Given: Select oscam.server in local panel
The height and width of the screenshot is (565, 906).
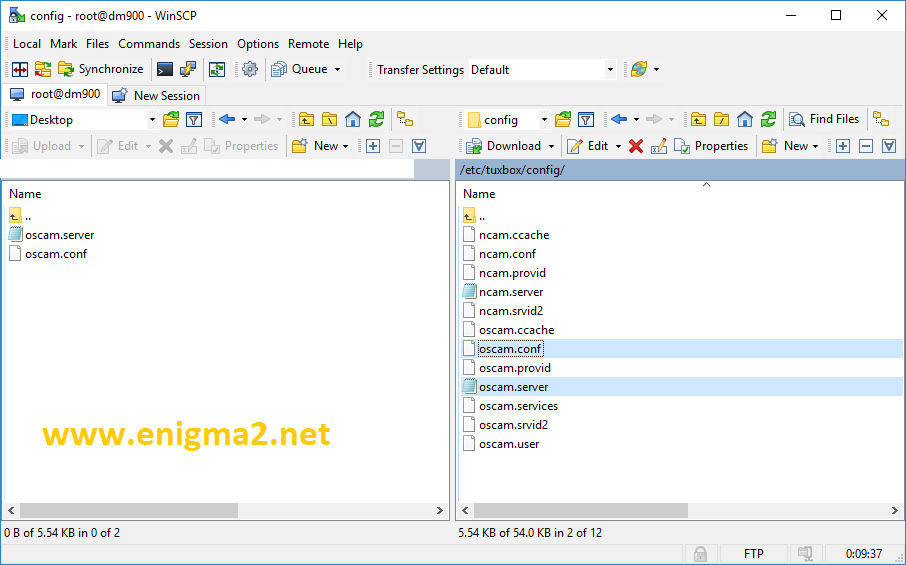Looking at the screenshot, I should (60, 235).
